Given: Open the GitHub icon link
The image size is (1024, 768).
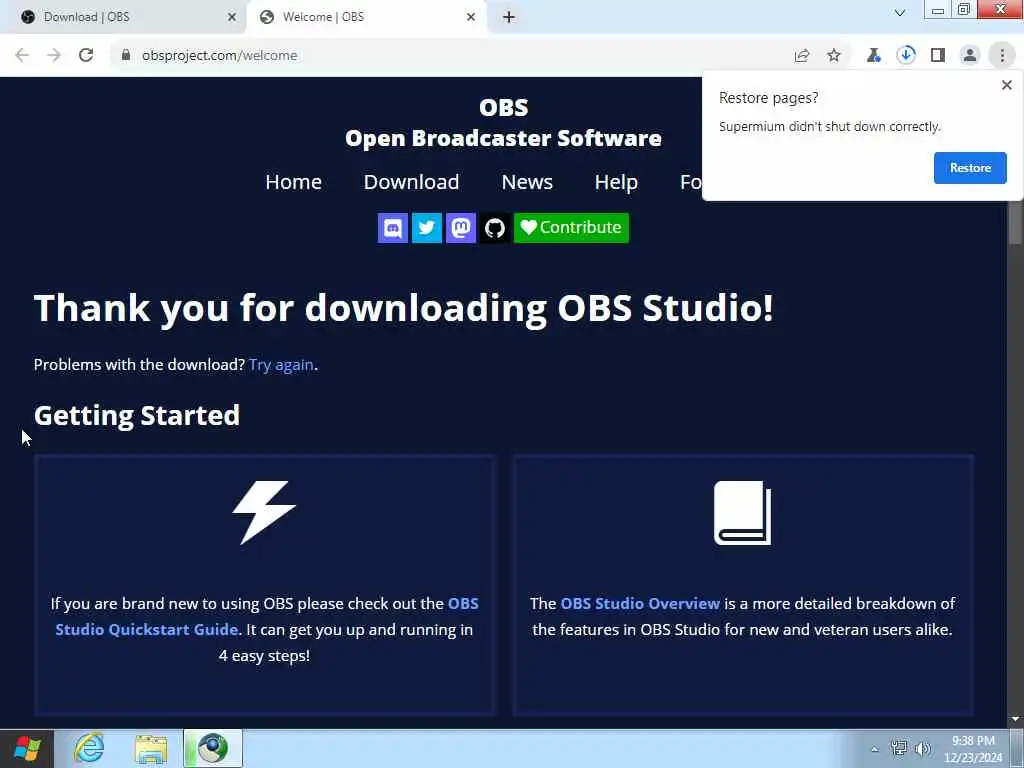Looking at the screenshot, I should point(494,228).
